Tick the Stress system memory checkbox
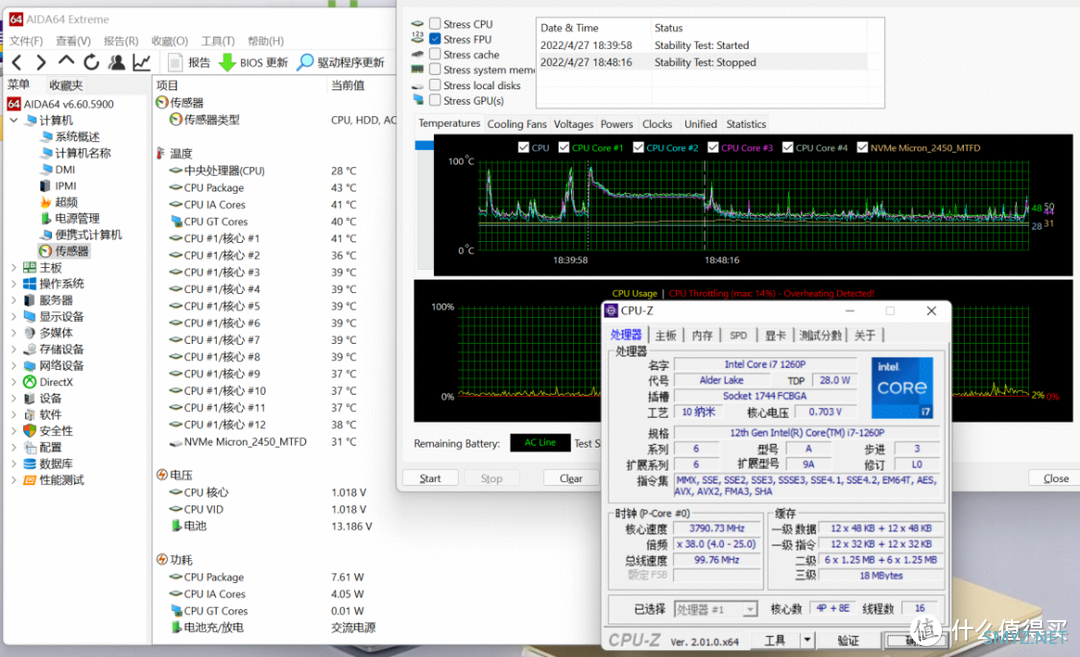 435,70
